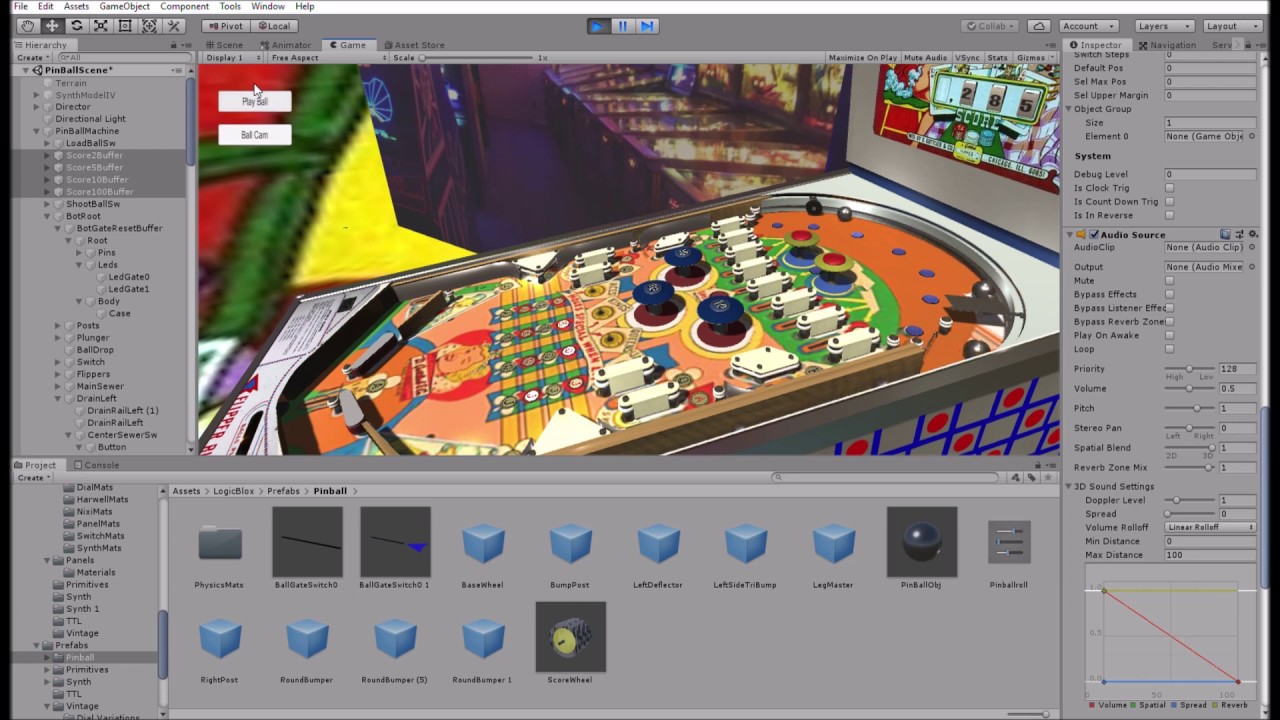Screen dimensions: 1280x720
Task: Select the ScoreWheel prefab thumbnail
Action: 571,636
